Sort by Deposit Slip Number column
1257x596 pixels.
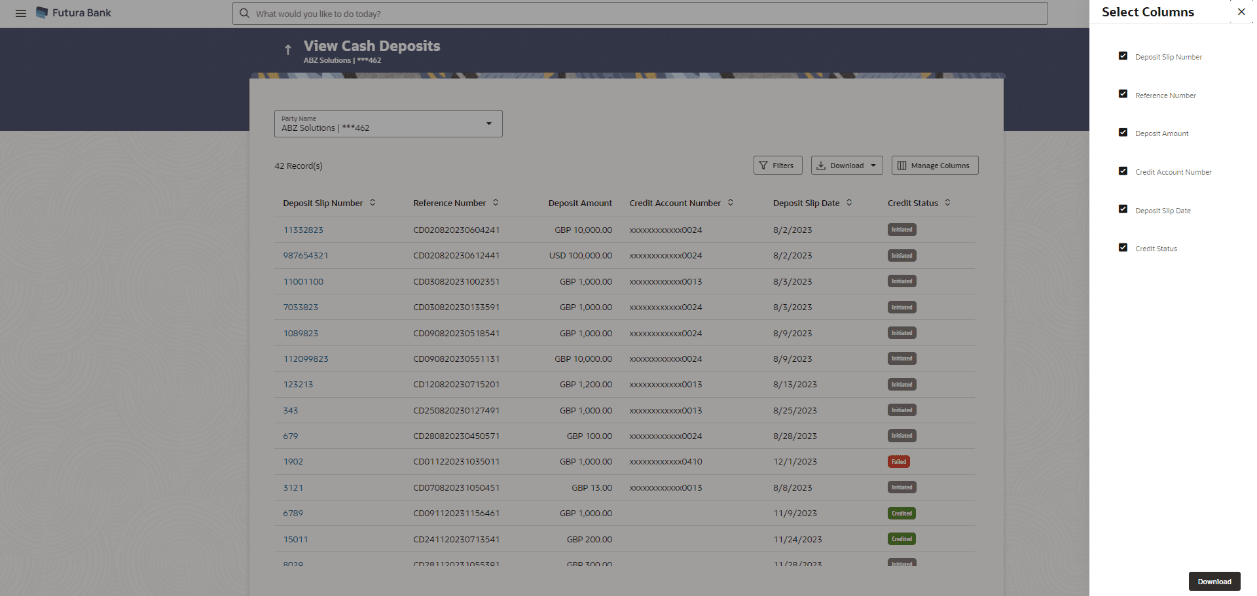tap(373, 203)
